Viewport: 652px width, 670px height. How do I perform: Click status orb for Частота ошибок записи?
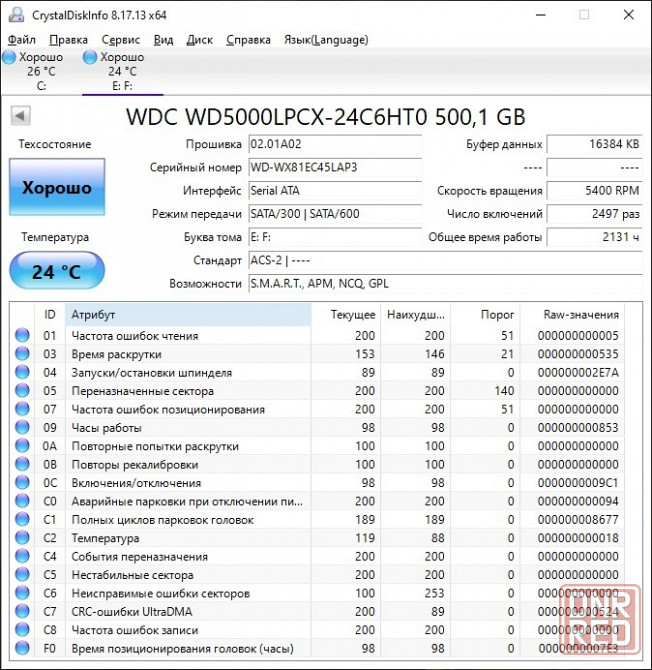pos(22,629)
